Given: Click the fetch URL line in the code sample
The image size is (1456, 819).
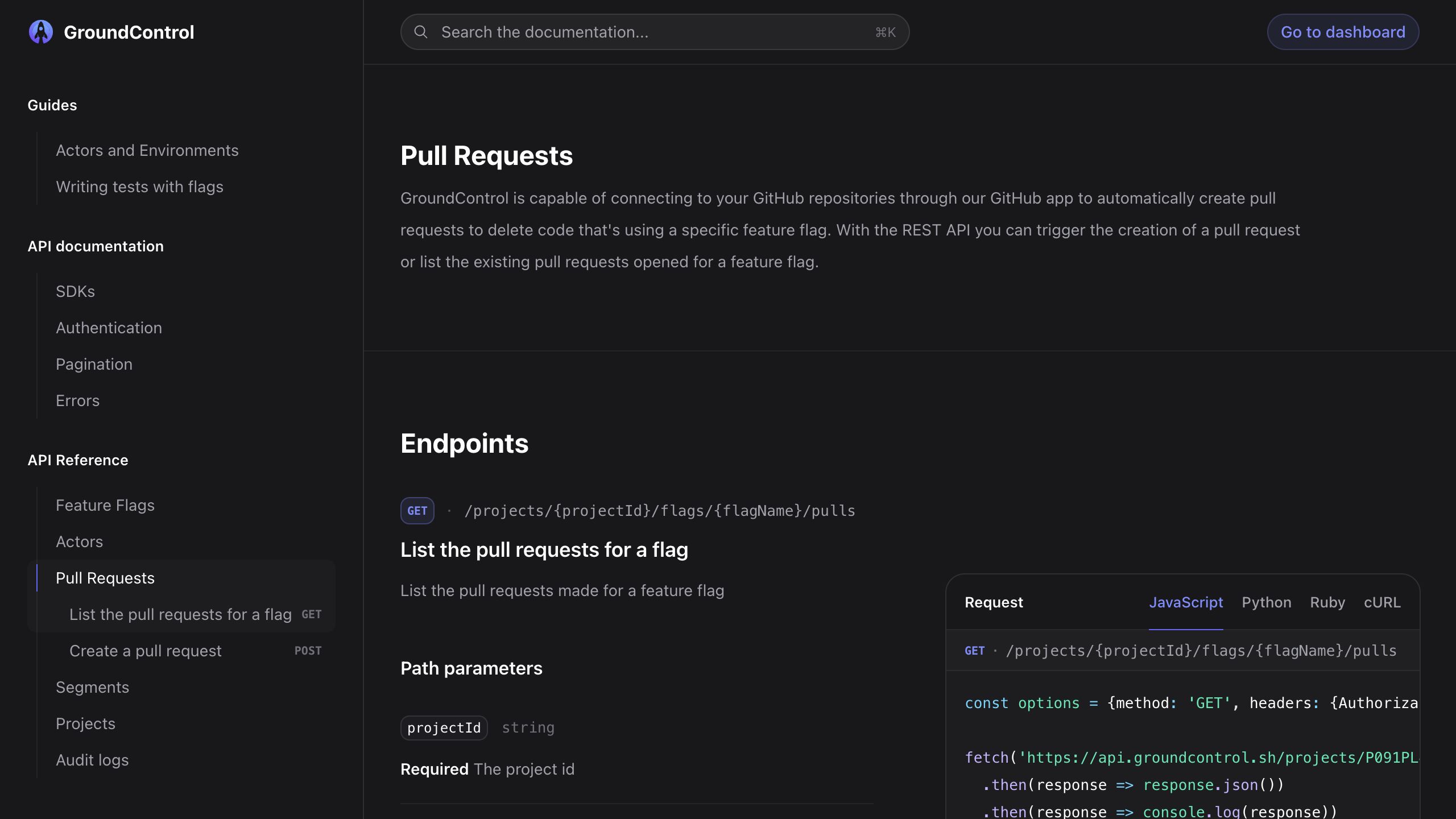Looking at the screenshot, I should [x=1192, y=758].
